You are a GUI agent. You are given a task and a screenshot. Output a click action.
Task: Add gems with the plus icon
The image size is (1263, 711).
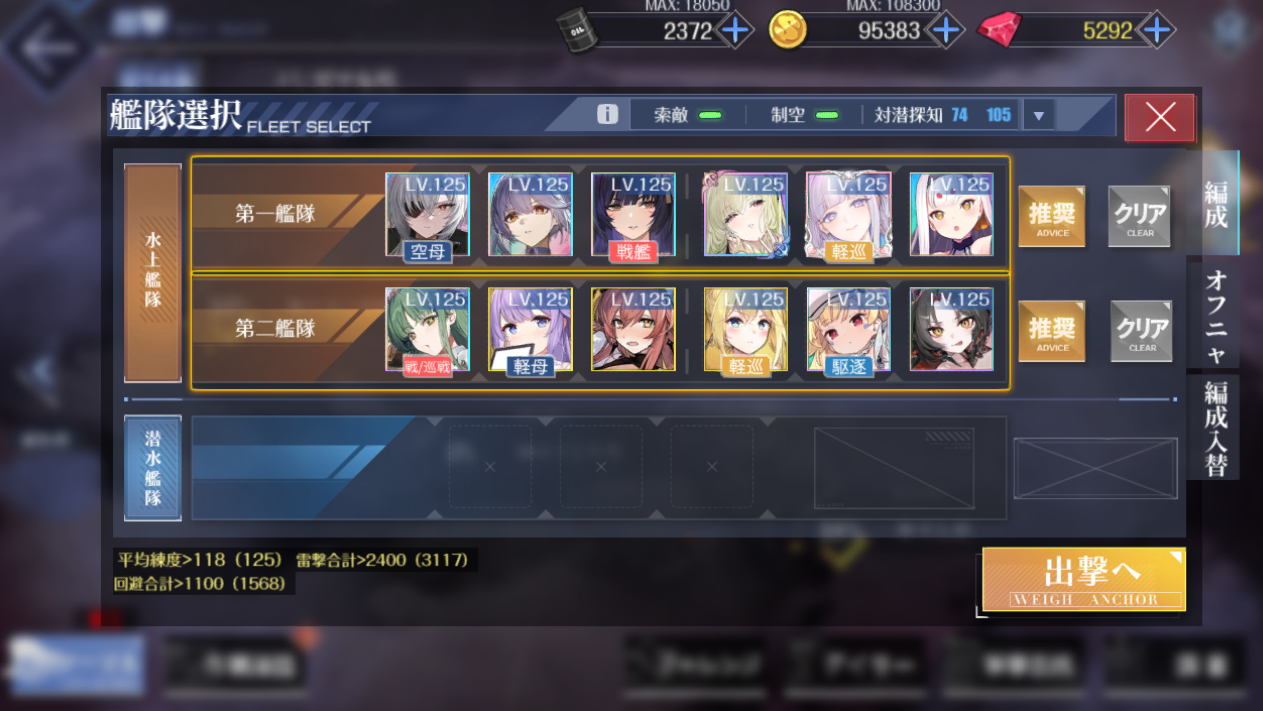(1156, 30)
